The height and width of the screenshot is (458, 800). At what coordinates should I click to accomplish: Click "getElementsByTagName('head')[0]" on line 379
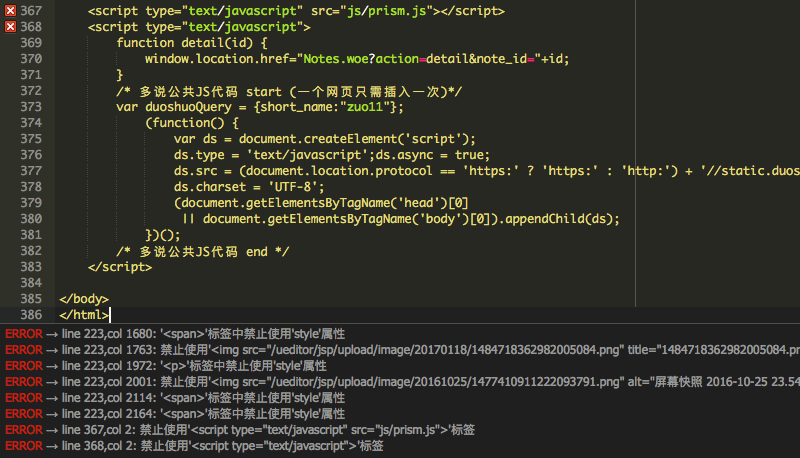tap(357, 203)
